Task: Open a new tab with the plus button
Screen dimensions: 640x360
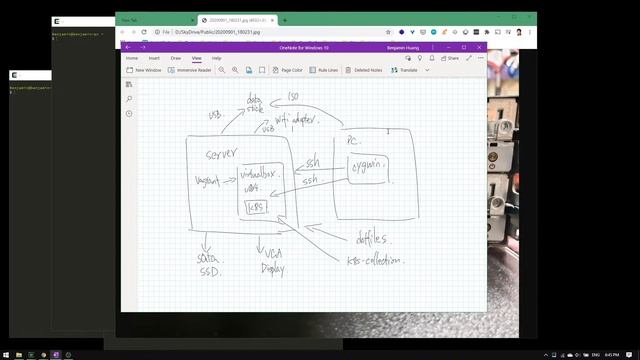Action: [x=285, y=20]
